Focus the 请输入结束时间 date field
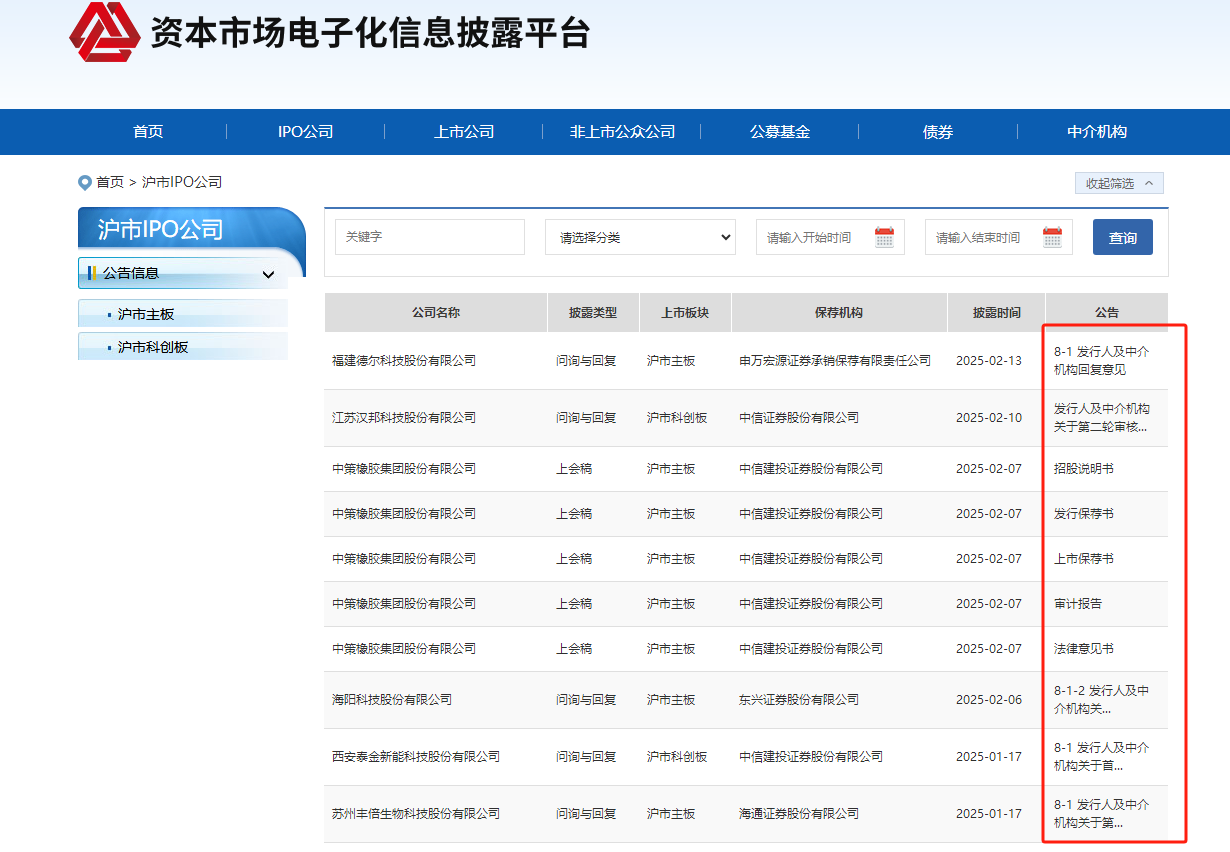The width and height of the screenshot is (1230, 852). (999, 237)
